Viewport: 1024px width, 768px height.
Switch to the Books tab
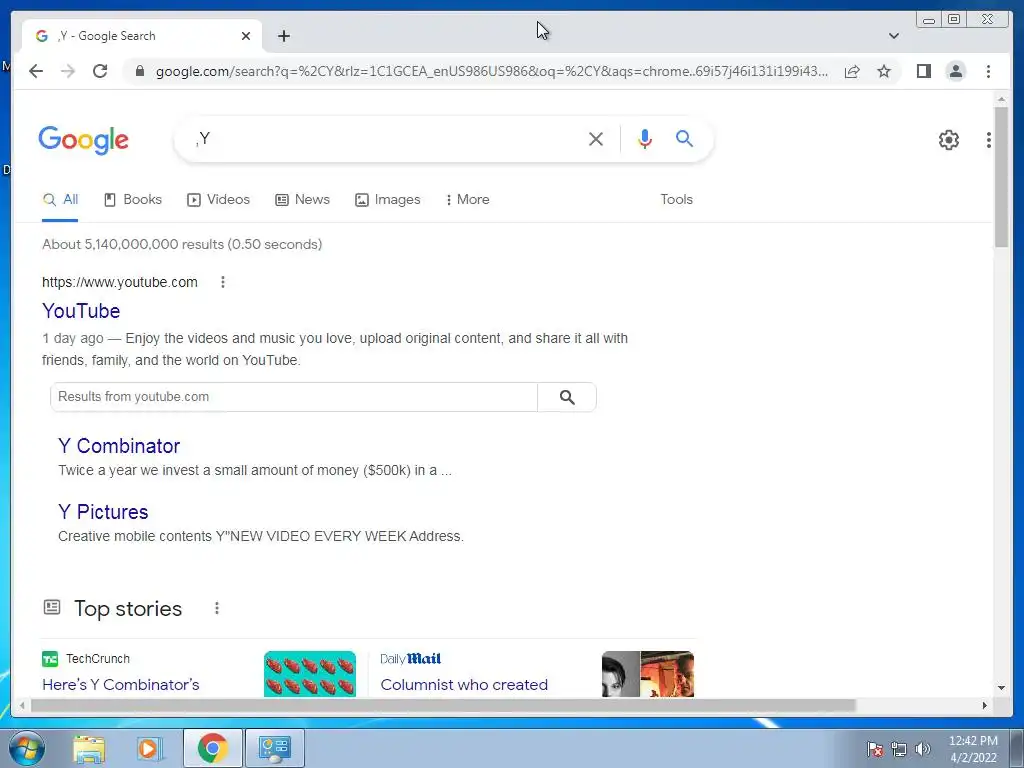pos(133,200)
